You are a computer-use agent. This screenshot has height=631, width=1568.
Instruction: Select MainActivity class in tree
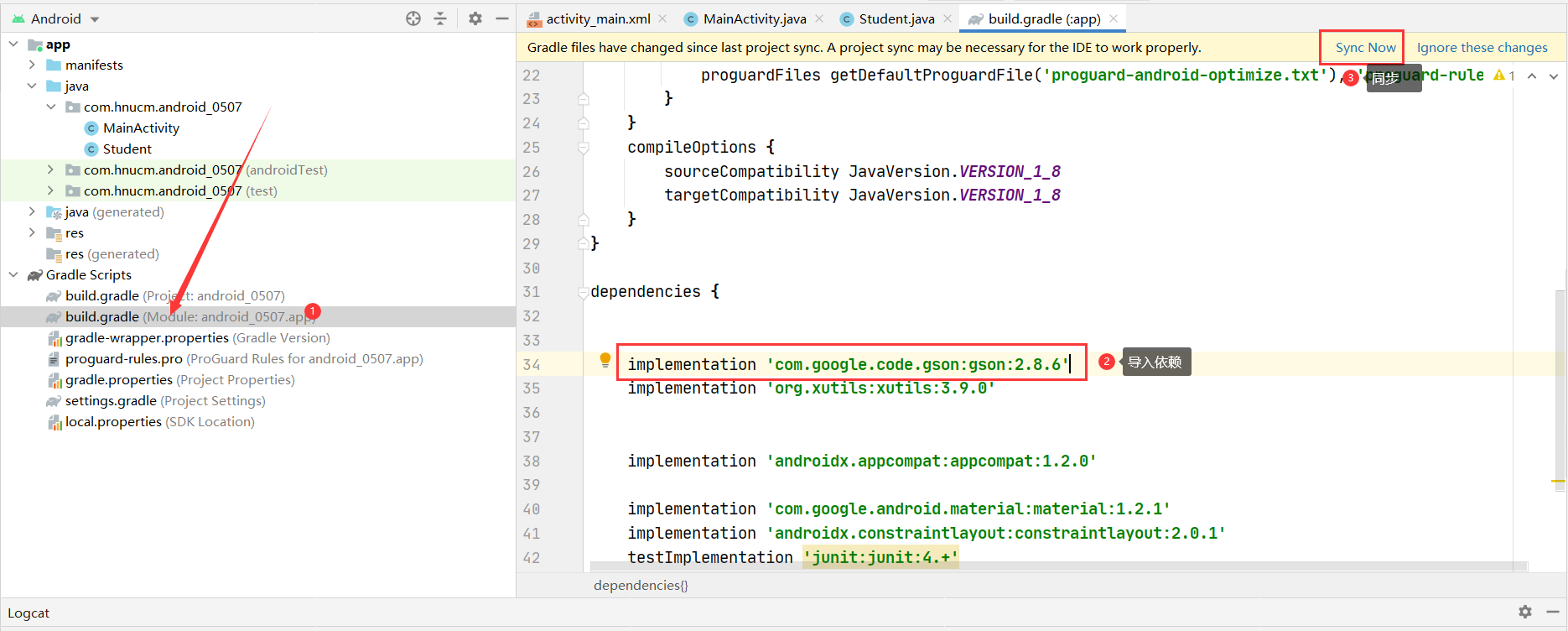(141, 128)
